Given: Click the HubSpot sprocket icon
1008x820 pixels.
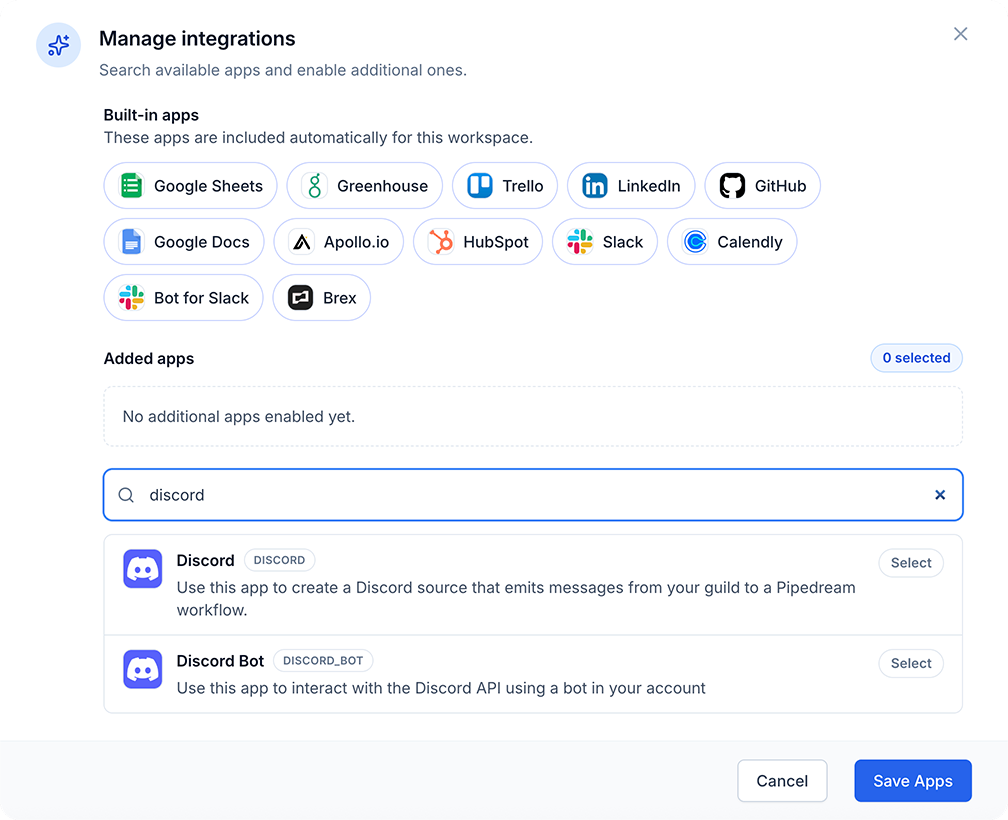Looking at the screenshot, I should click(441, 242).
